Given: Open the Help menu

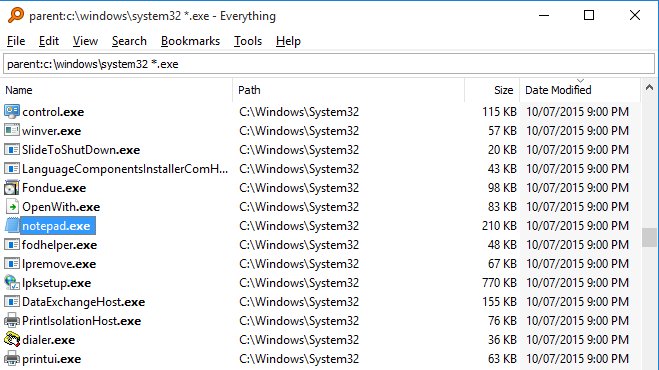Looking at the screenshot, I should (x=288, y=41).
